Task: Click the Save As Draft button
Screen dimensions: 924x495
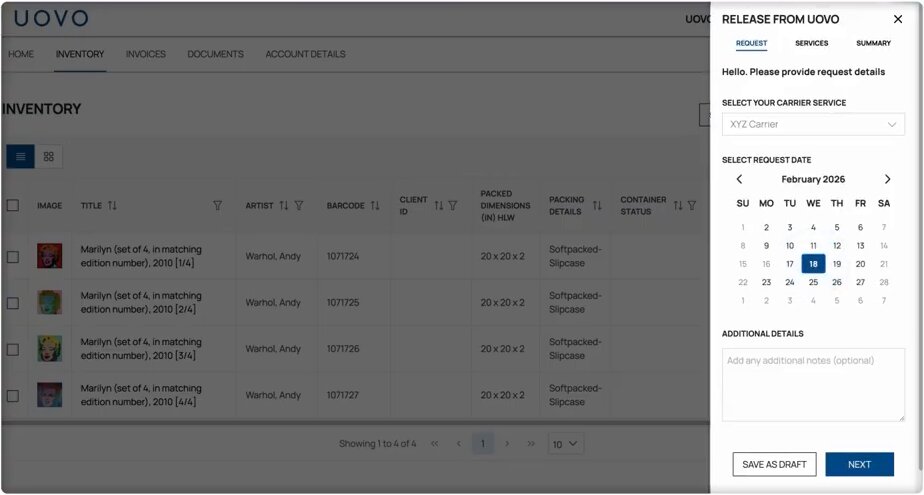Action: [774, 464]
